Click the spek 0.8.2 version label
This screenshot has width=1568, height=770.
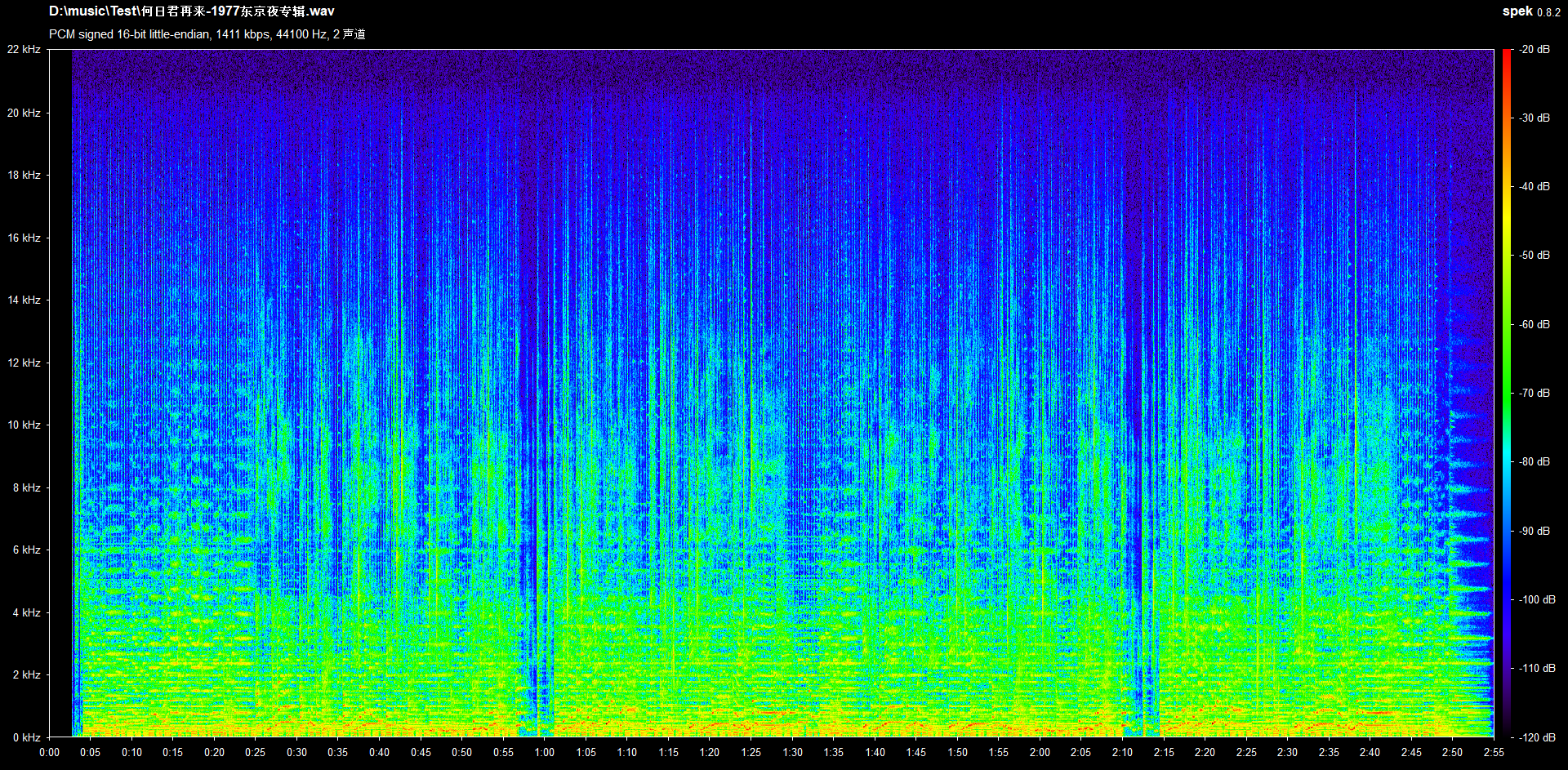tap(1531, 11)
